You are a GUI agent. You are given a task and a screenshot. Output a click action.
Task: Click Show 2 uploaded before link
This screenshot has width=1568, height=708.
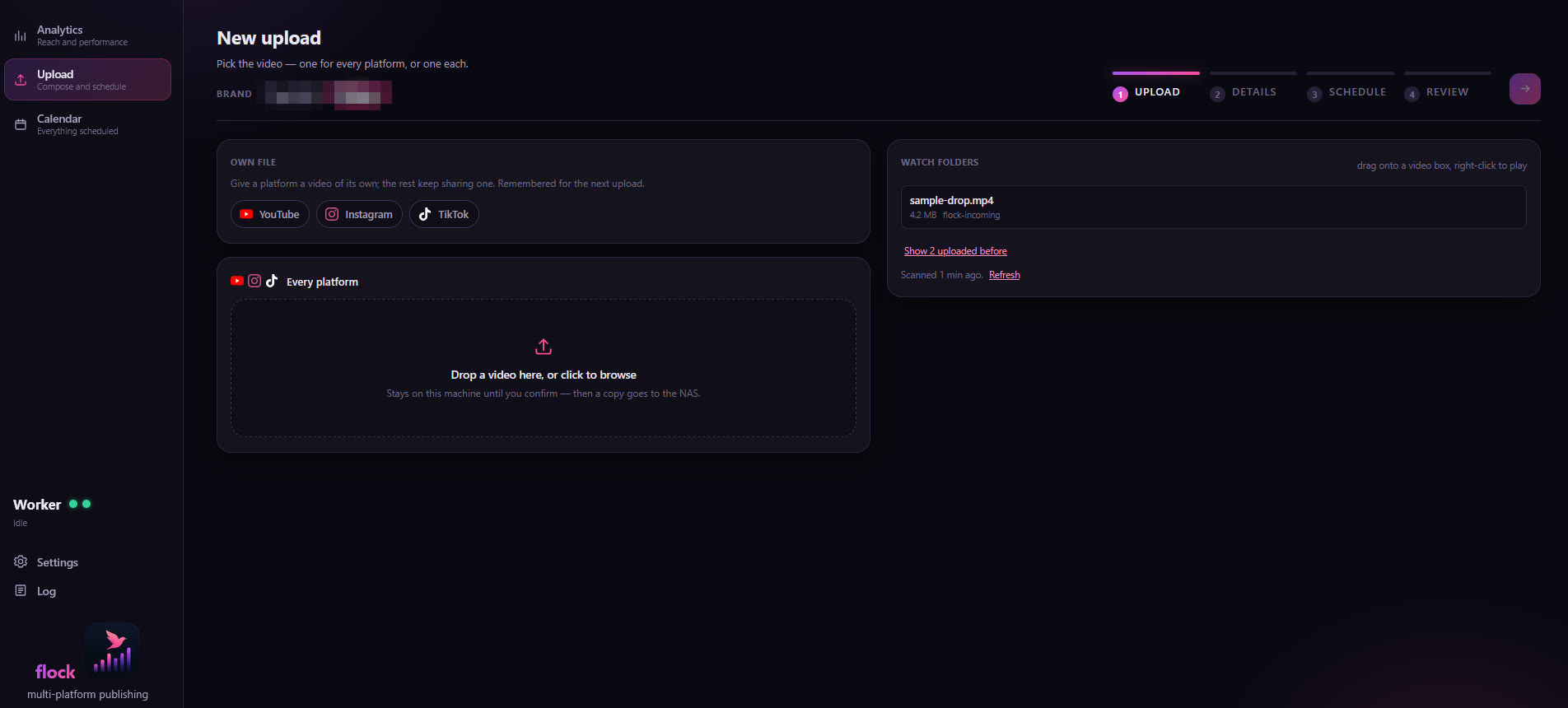click(955, 251)
